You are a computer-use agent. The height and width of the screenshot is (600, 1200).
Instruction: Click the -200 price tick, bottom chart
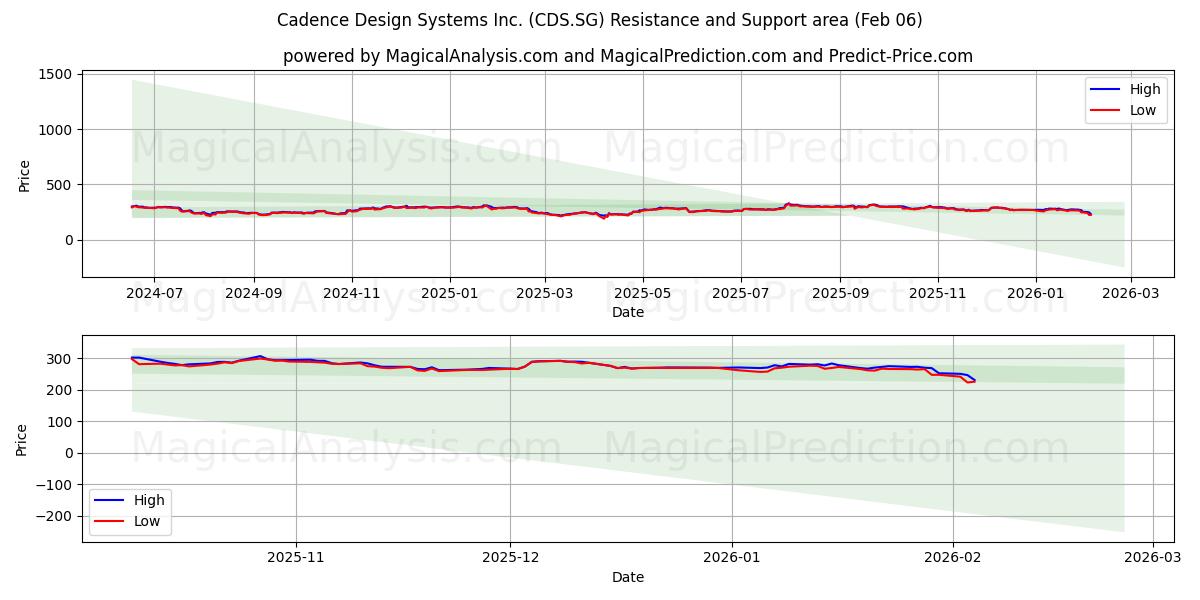pos(54,516)
